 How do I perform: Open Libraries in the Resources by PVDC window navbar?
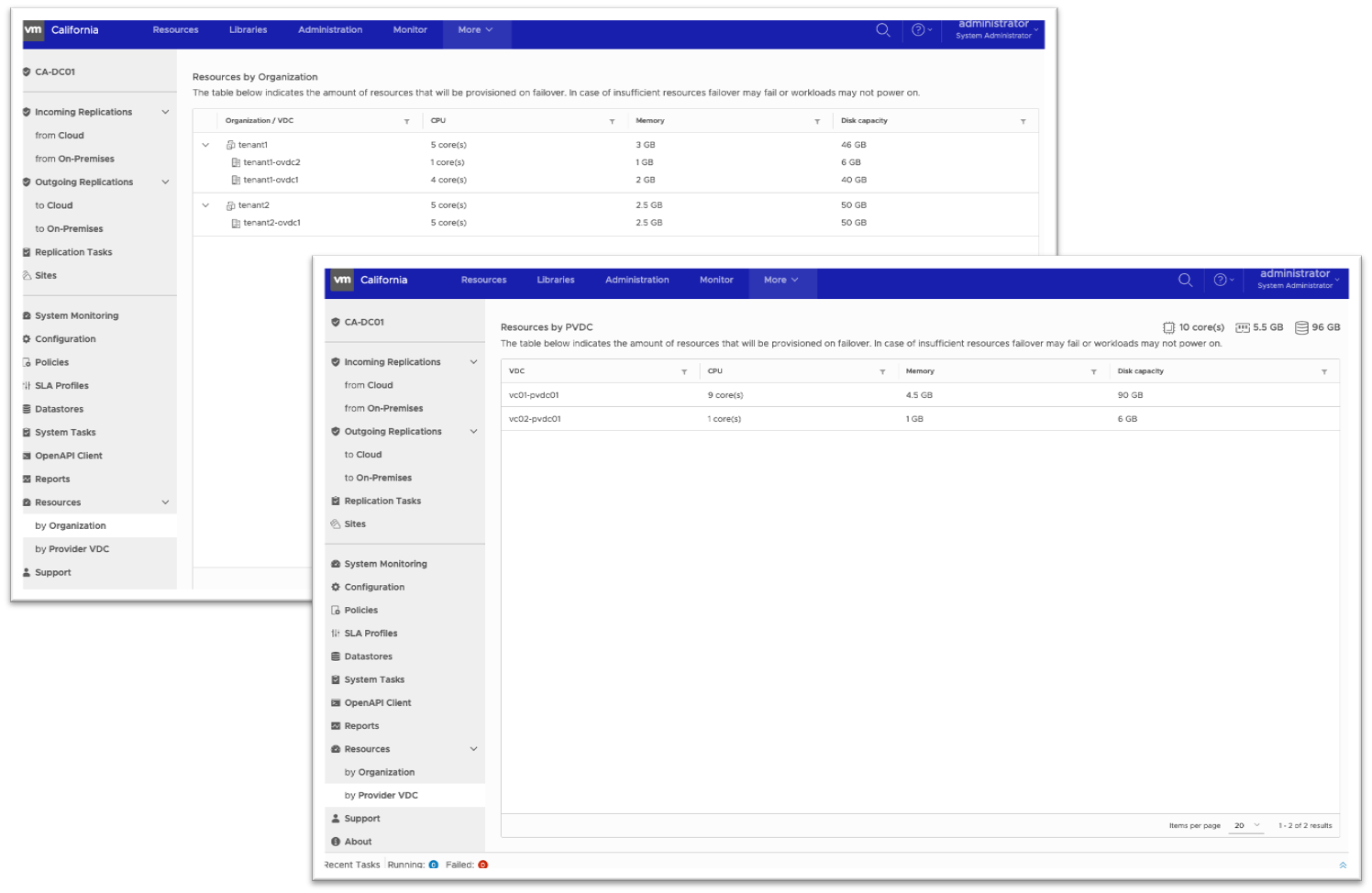pos(556,280)
